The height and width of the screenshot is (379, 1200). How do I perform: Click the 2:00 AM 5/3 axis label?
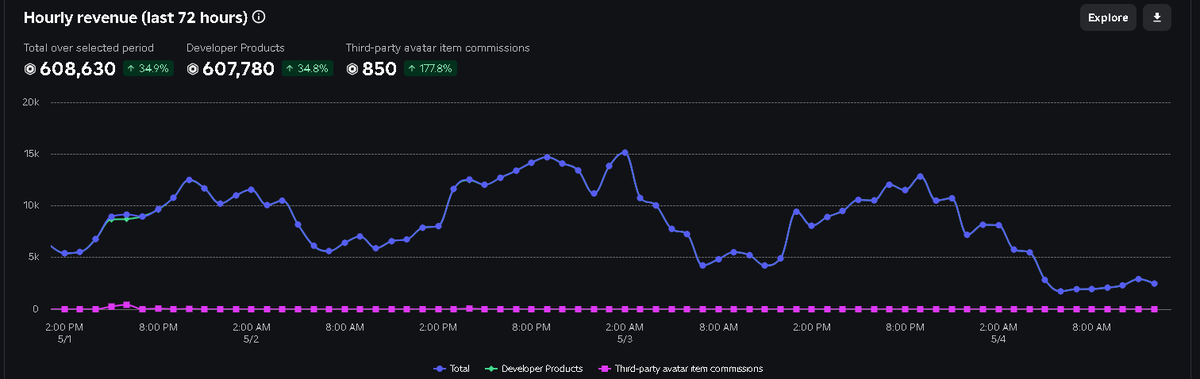(x=624, y=332)
